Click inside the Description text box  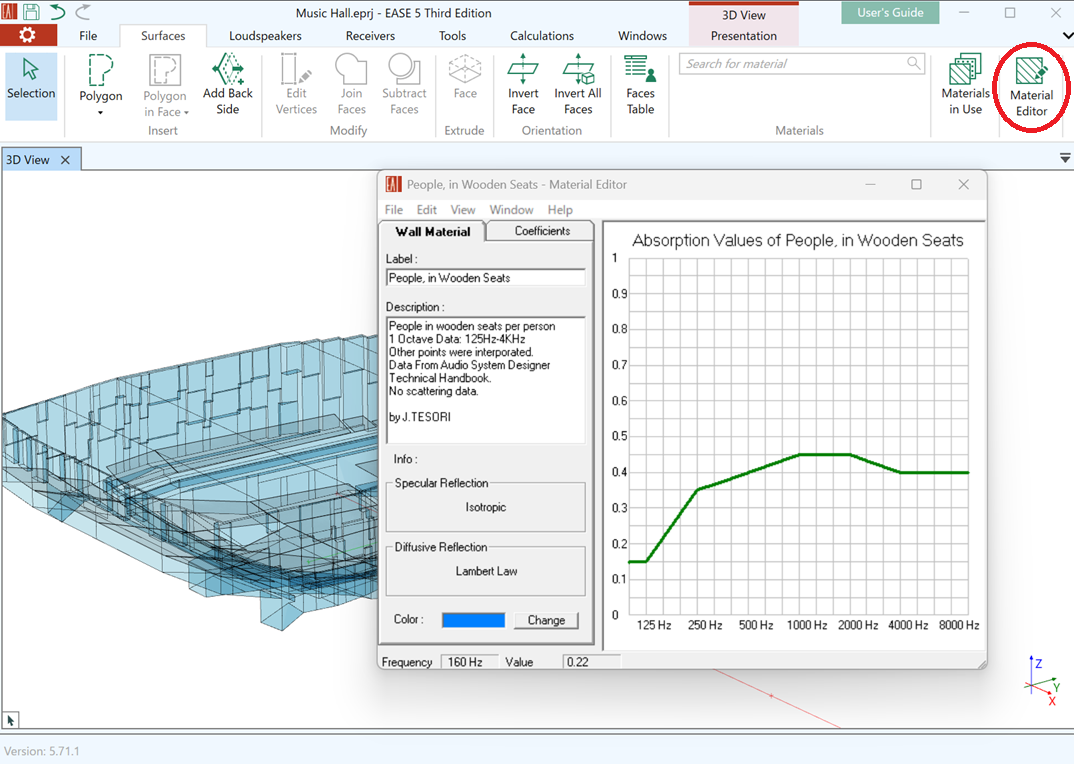click(486, 380)
